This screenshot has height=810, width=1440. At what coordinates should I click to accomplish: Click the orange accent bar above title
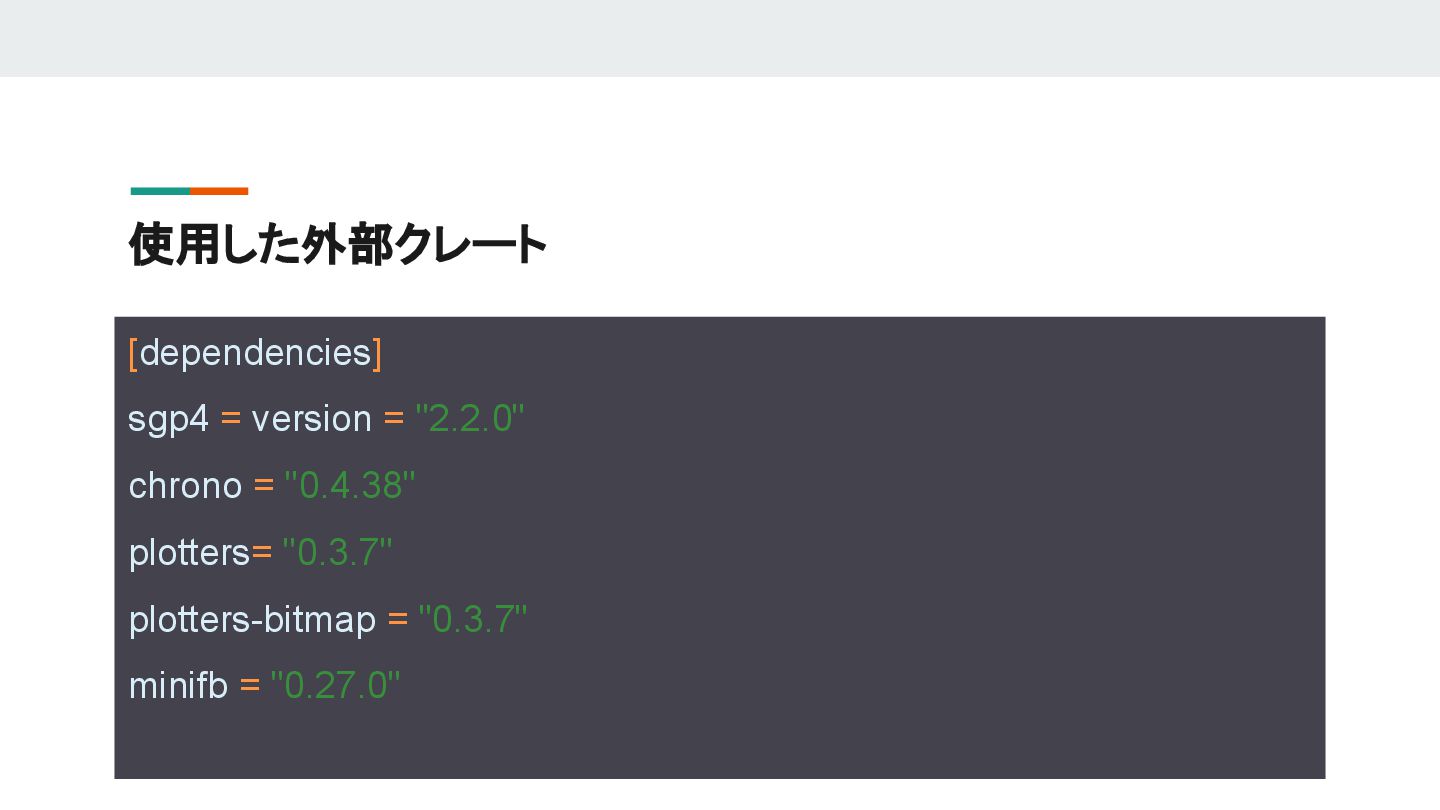coord(219,191)
